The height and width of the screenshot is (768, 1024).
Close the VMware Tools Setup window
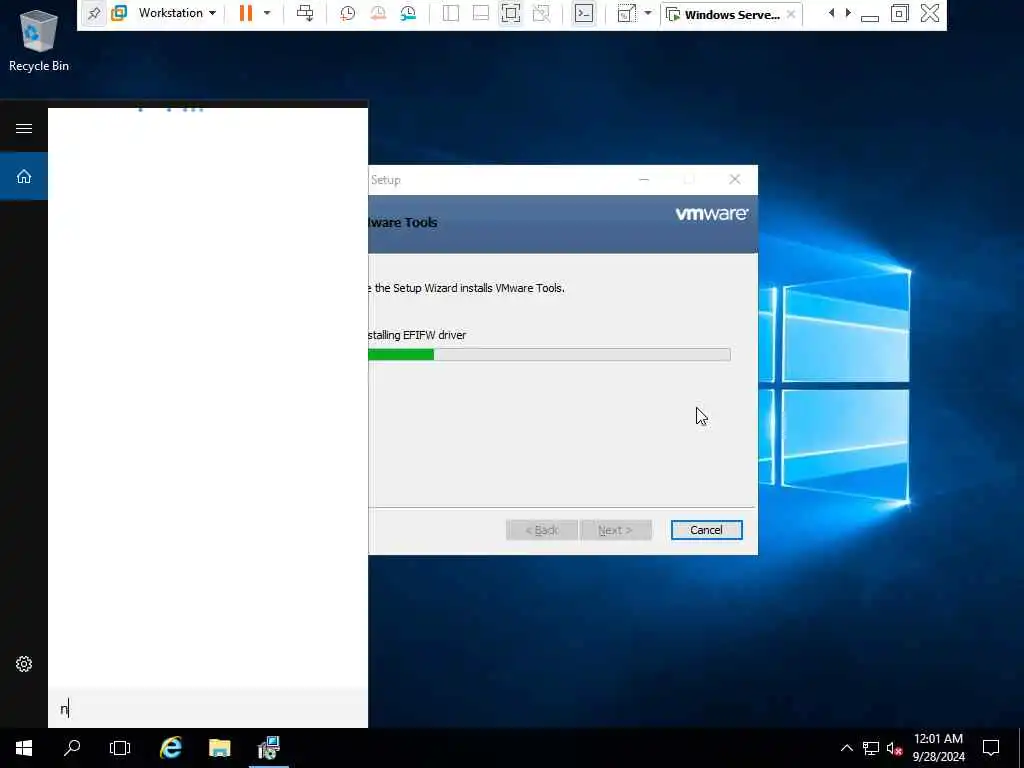[735, 180]
